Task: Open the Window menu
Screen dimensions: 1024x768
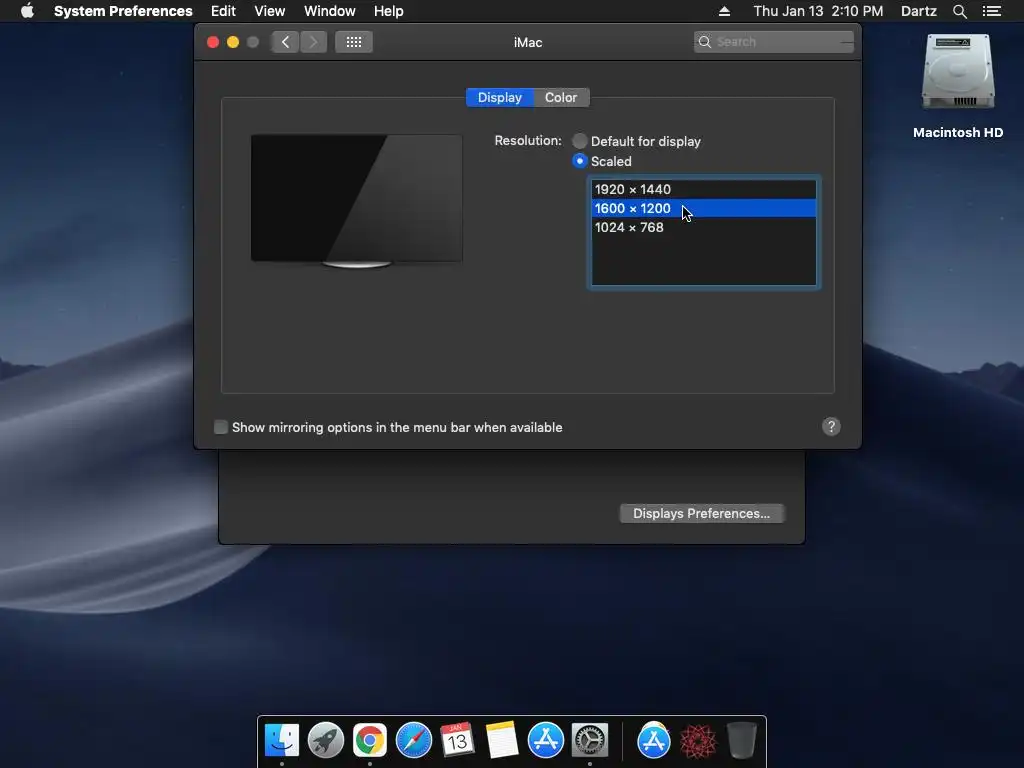Action: (330, 11)
